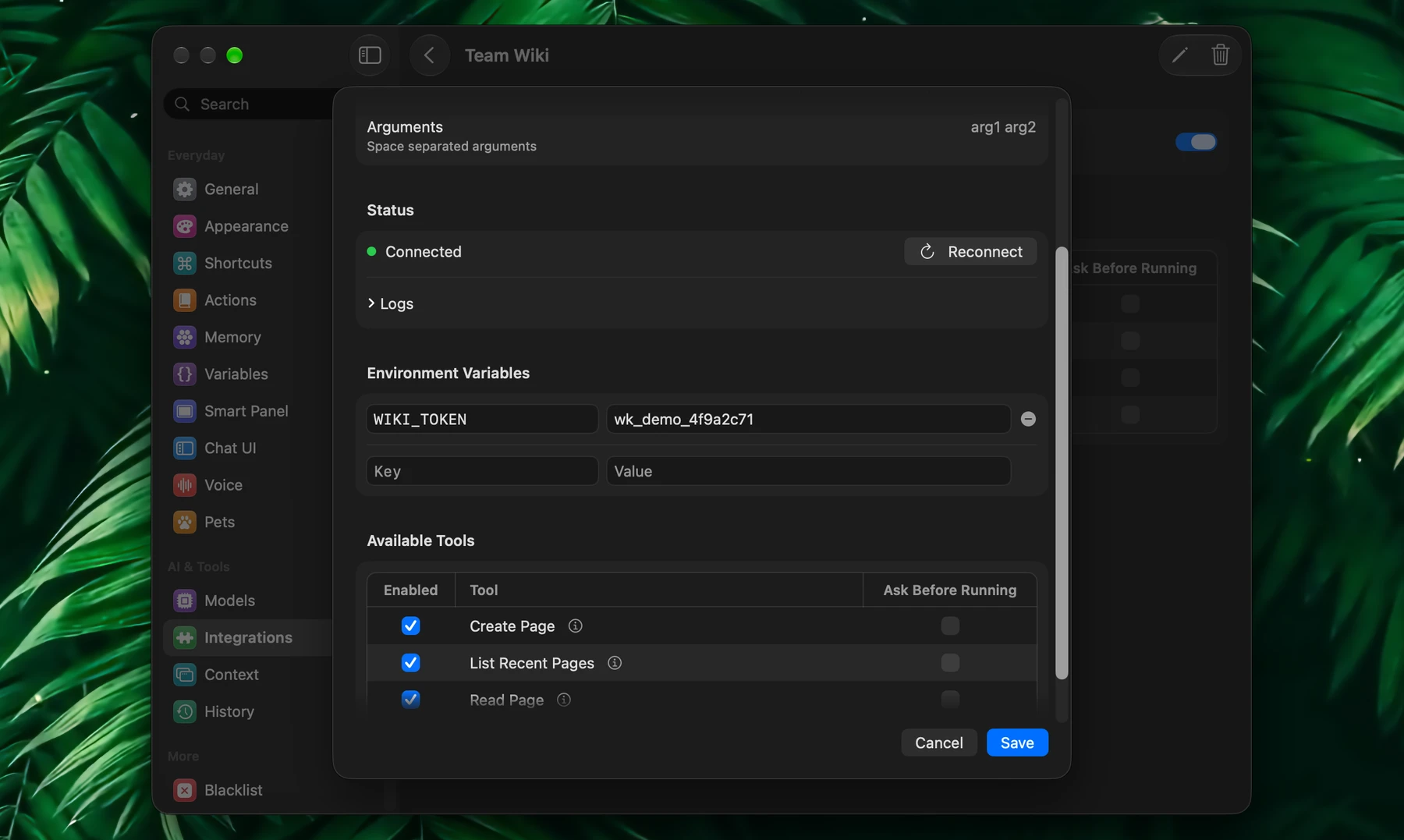Click the Variables braces icon
Image resolution: width=1404 pixels, height=840 pixels.
pyautogui.click(x=185, y=374)
